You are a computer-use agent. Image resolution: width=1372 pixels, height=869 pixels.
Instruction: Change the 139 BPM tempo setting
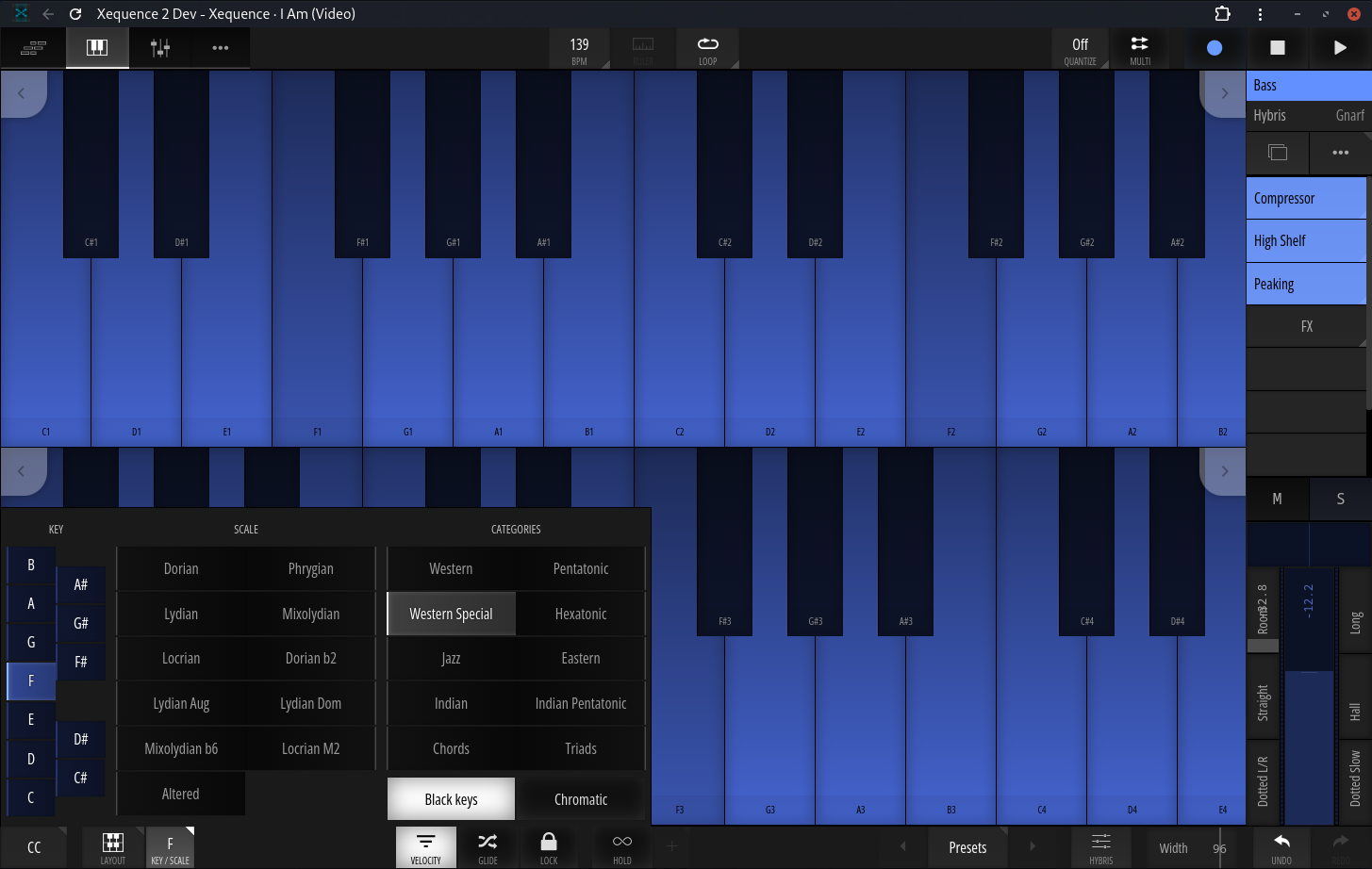click(579, 49)
